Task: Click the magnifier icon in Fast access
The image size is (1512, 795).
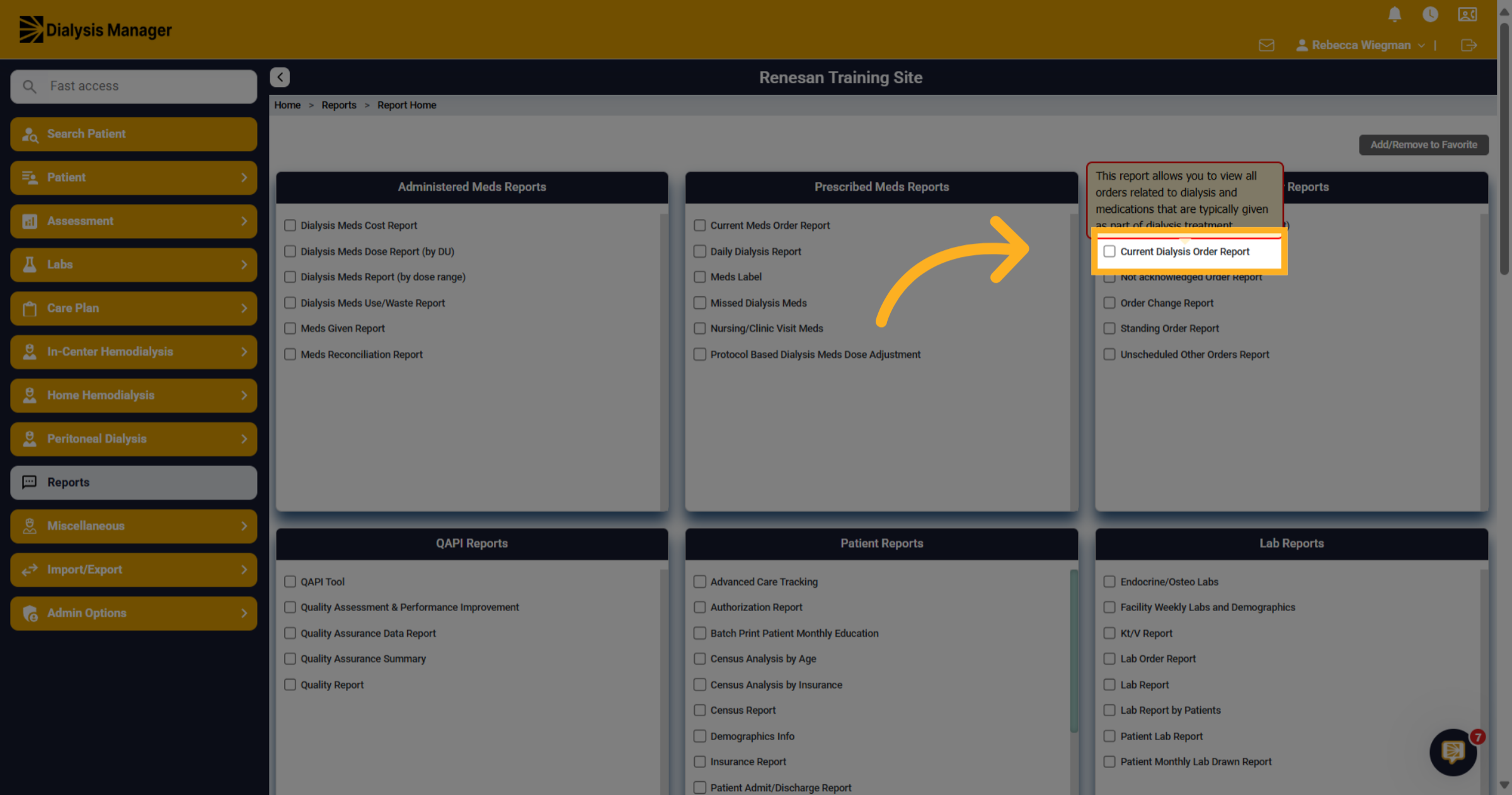Action: pyautogui.click(x=30, y=86)
